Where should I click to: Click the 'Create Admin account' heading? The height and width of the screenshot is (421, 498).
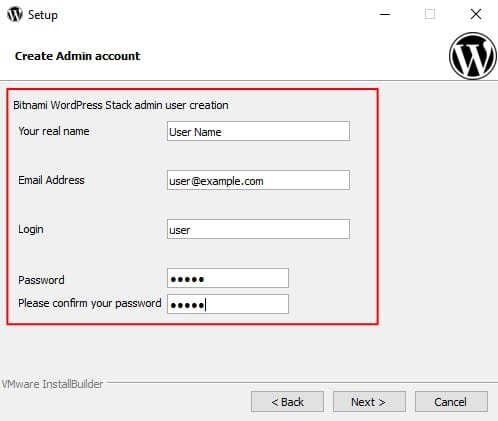[78, 56]
